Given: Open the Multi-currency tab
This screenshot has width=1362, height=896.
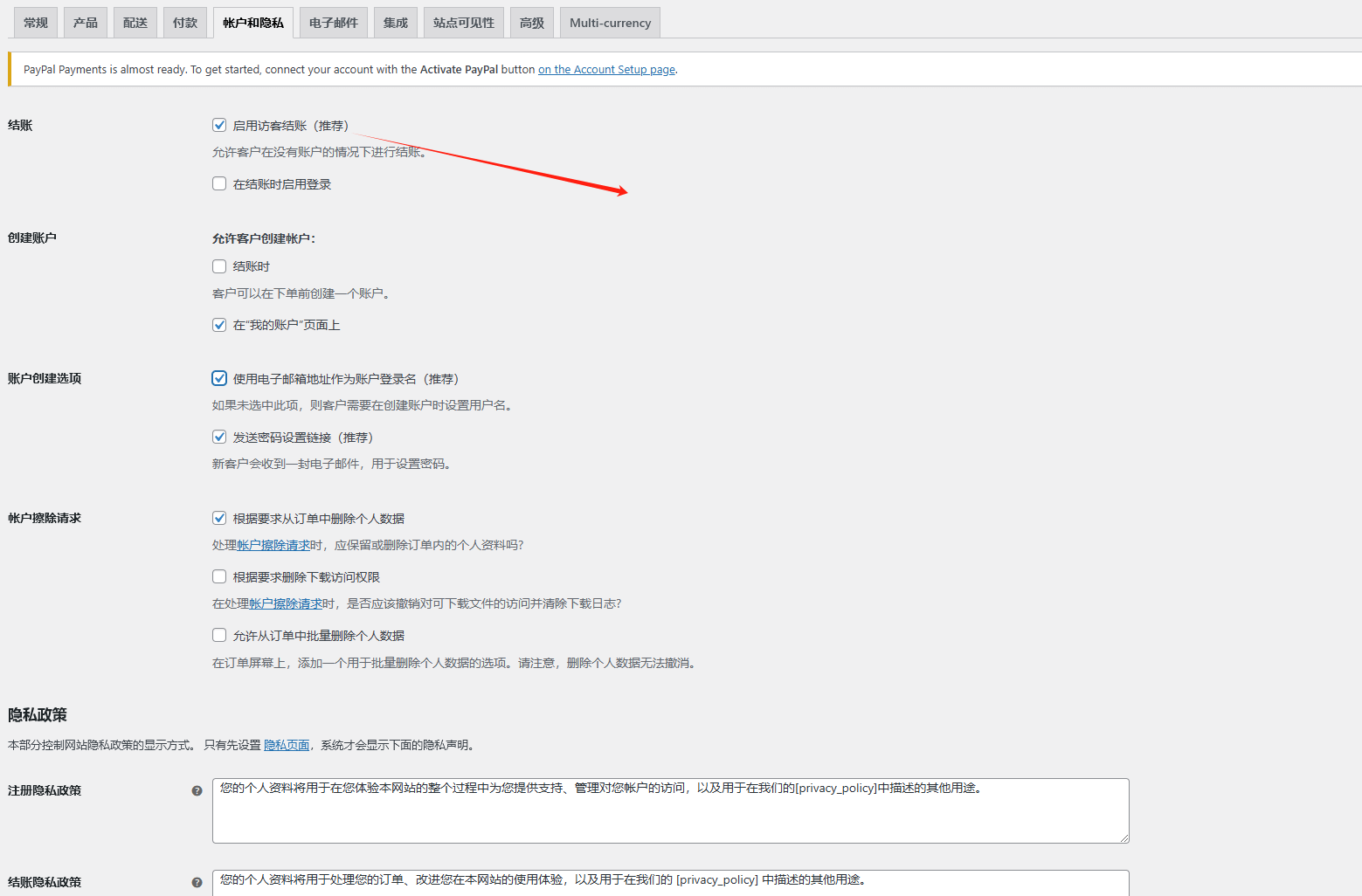Looking at the screenshot, I should pyautogui.click(x=610, y=23).
